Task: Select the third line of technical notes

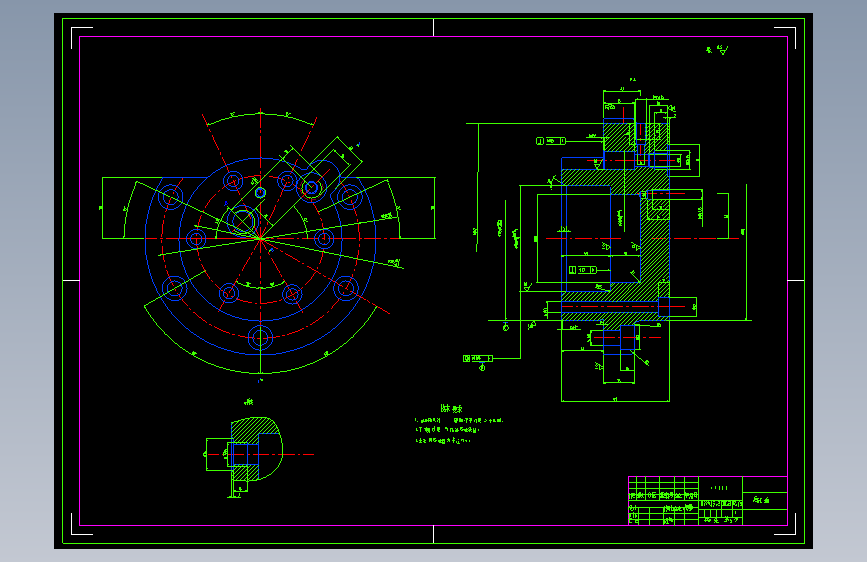Action: (442, 441)
